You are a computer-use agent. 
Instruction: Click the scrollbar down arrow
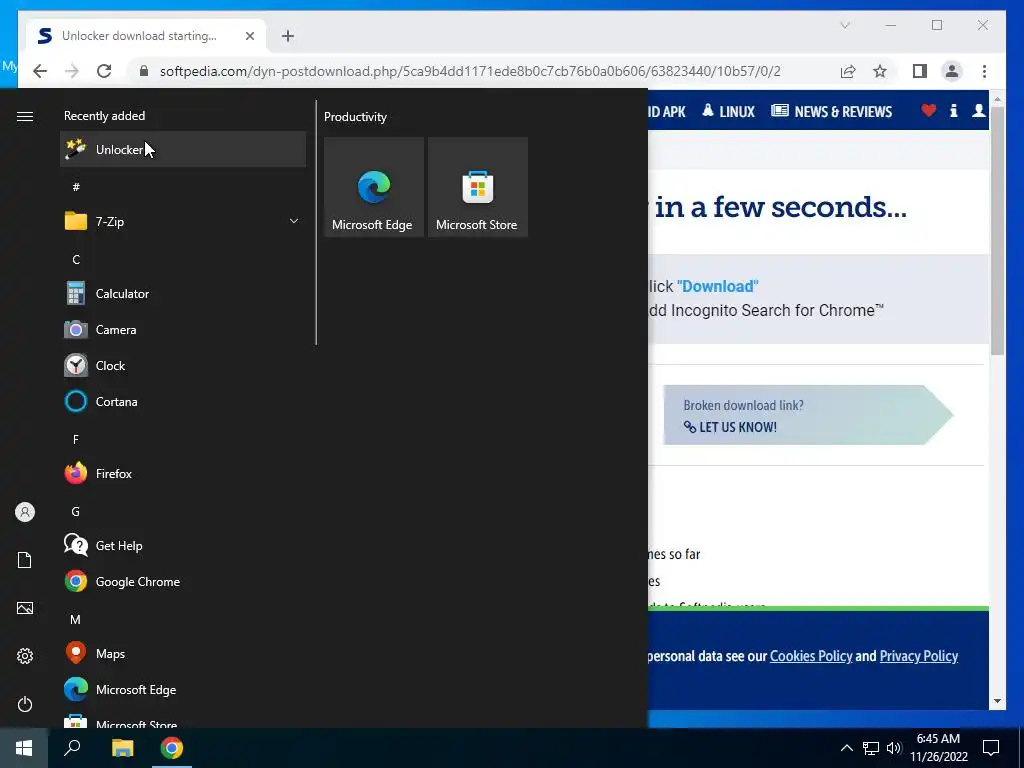[997, 701]
